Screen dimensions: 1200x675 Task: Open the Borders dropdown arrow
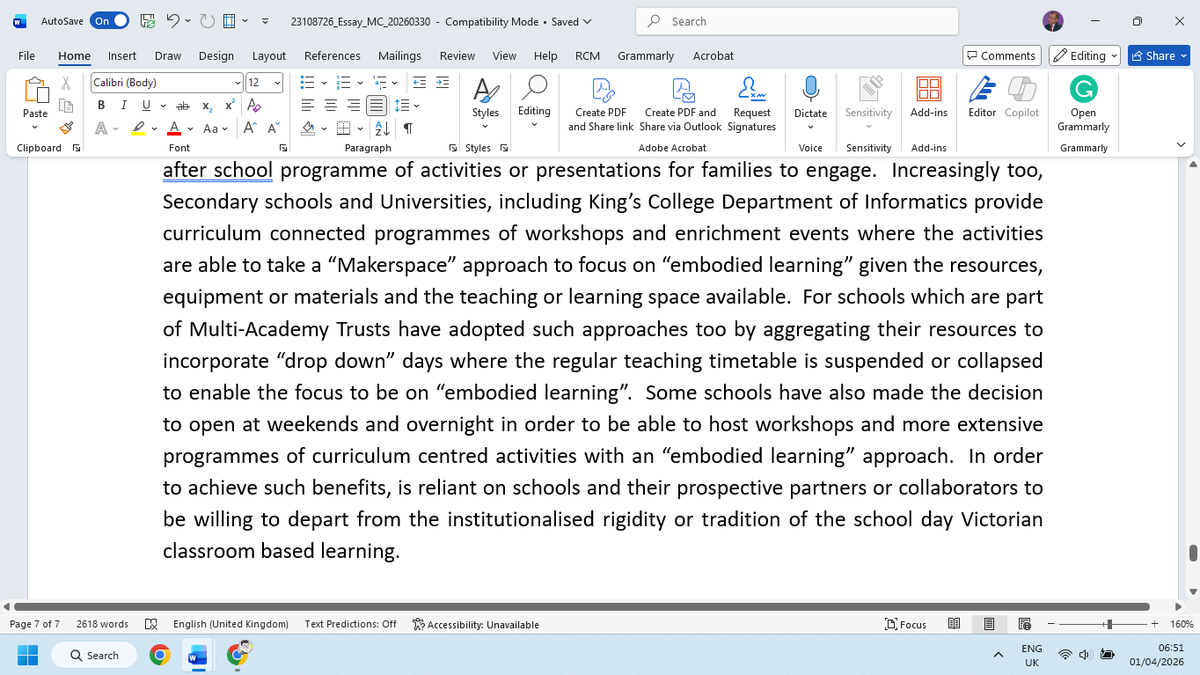tap(358, 127)
